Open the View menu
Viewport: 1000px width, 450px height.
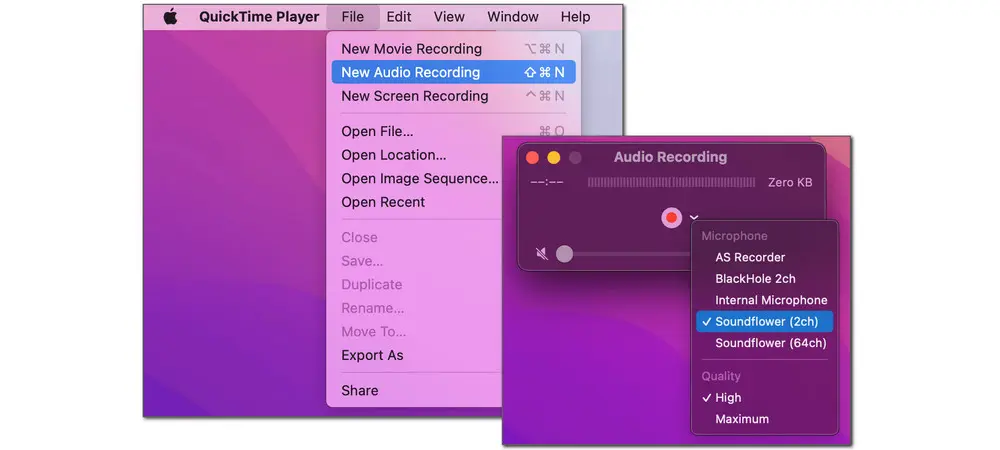(x=449, y=17)
